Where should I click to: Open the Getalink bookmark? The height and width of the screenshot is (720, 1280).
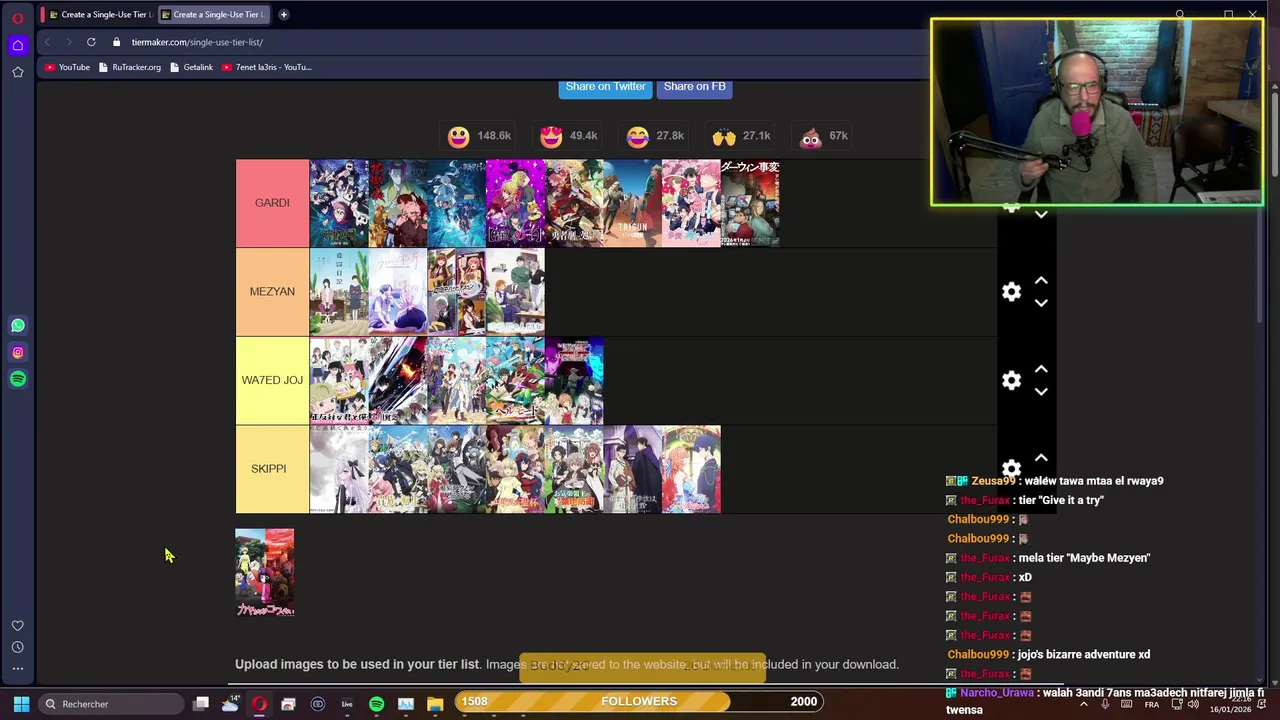pos(191,67)
